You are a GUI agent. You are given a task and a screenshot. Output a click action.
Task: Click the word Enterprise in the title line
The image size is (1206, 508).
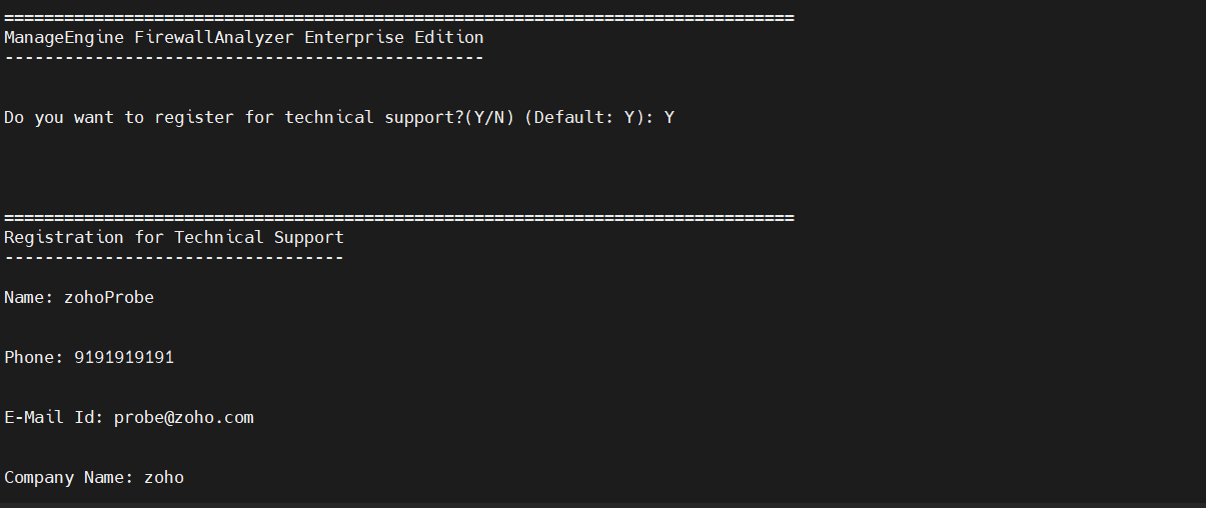pyautogui.click(x=354, y=38)
